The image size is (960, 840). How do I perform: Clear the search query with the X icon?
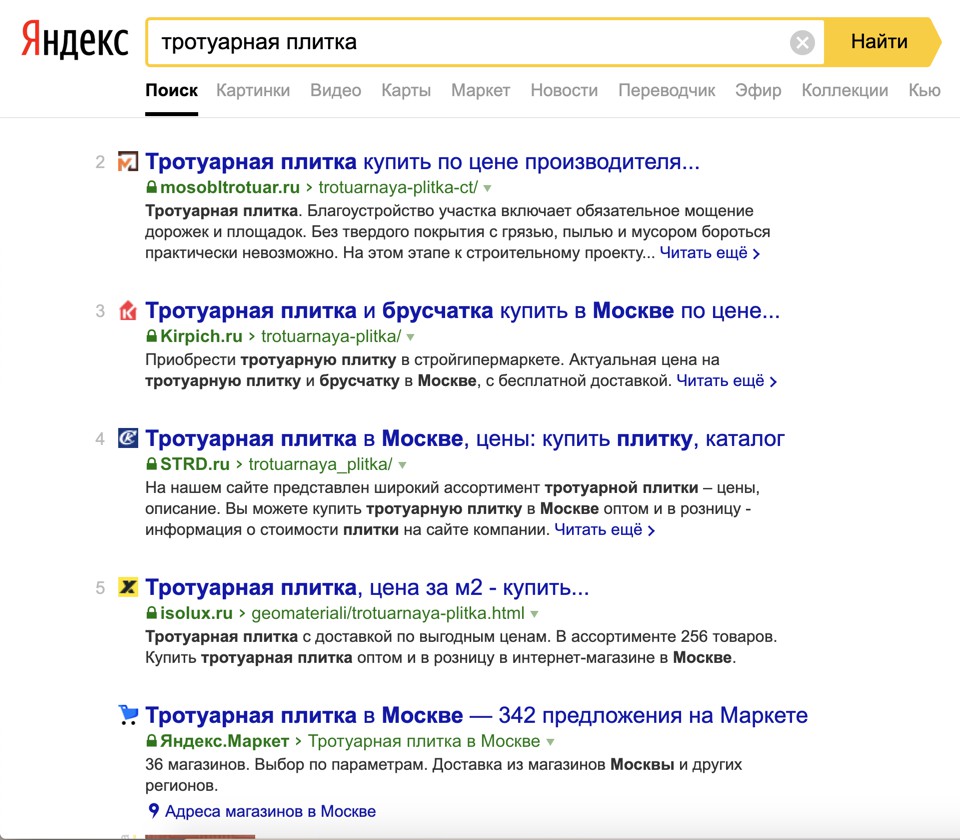(x=802, y=42)
